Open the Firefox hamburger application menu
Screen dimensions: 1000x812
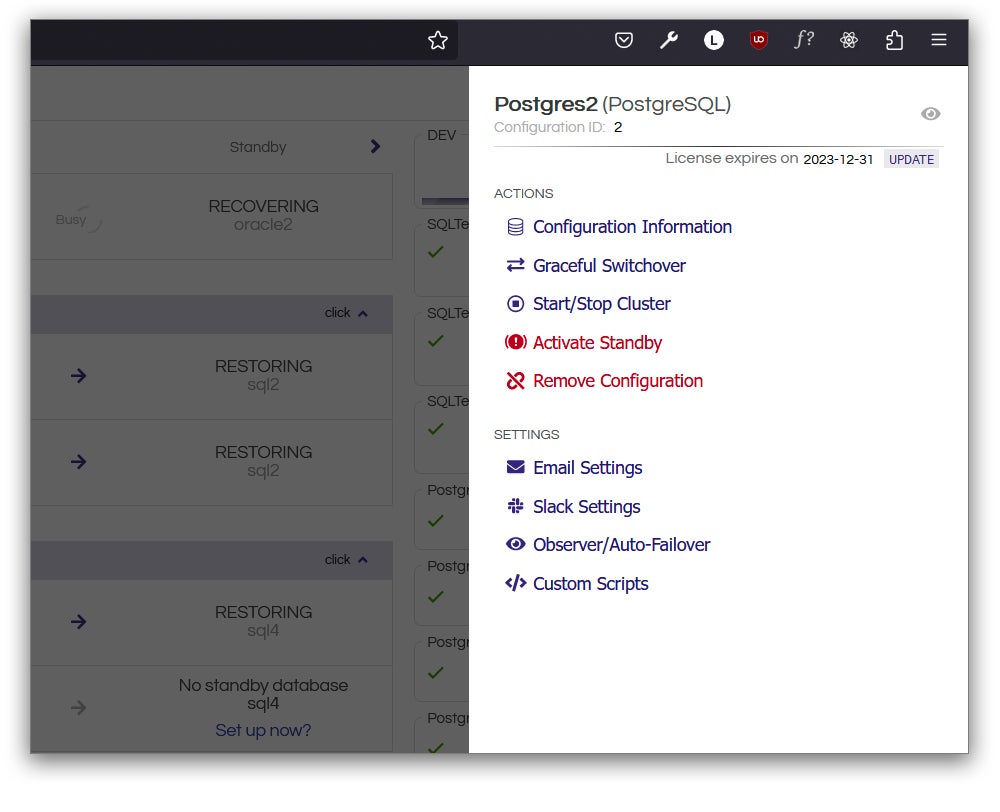point(938,40)
